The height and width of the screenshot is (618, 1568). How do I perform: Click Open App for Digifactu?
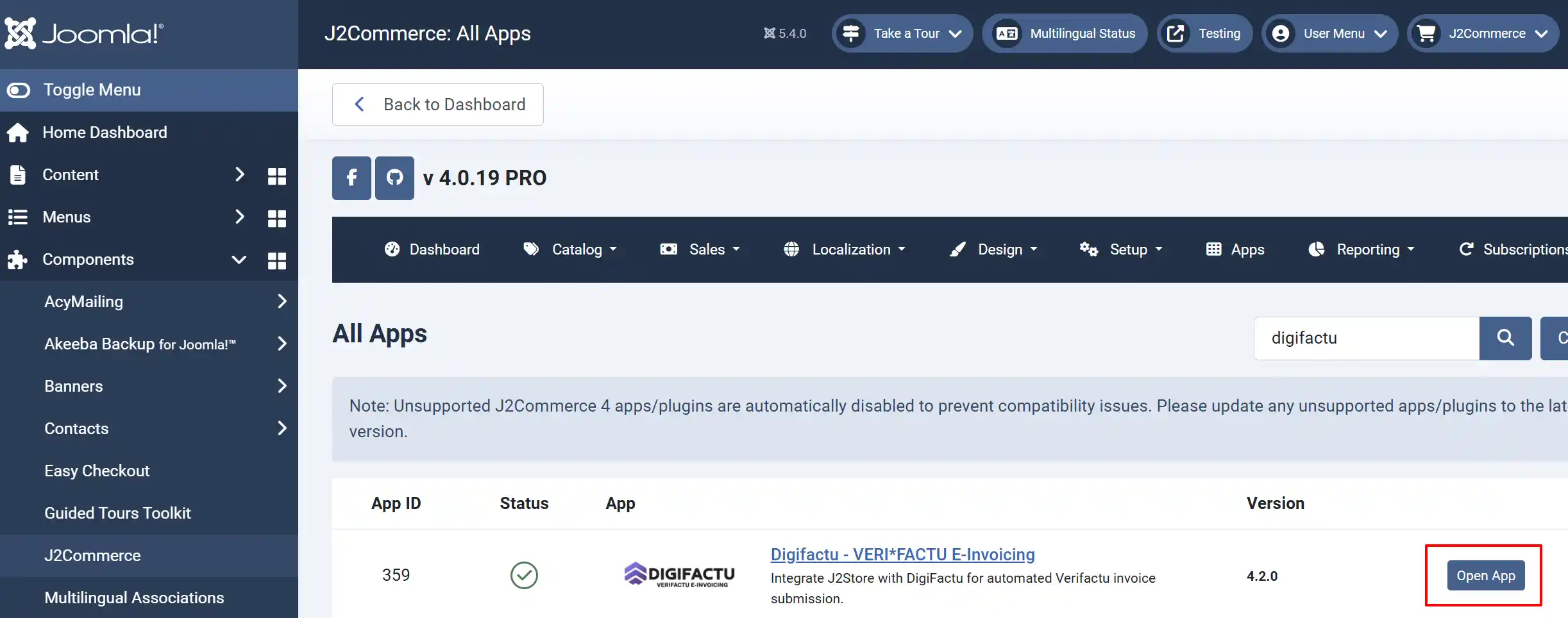[x=1486, y=576]
